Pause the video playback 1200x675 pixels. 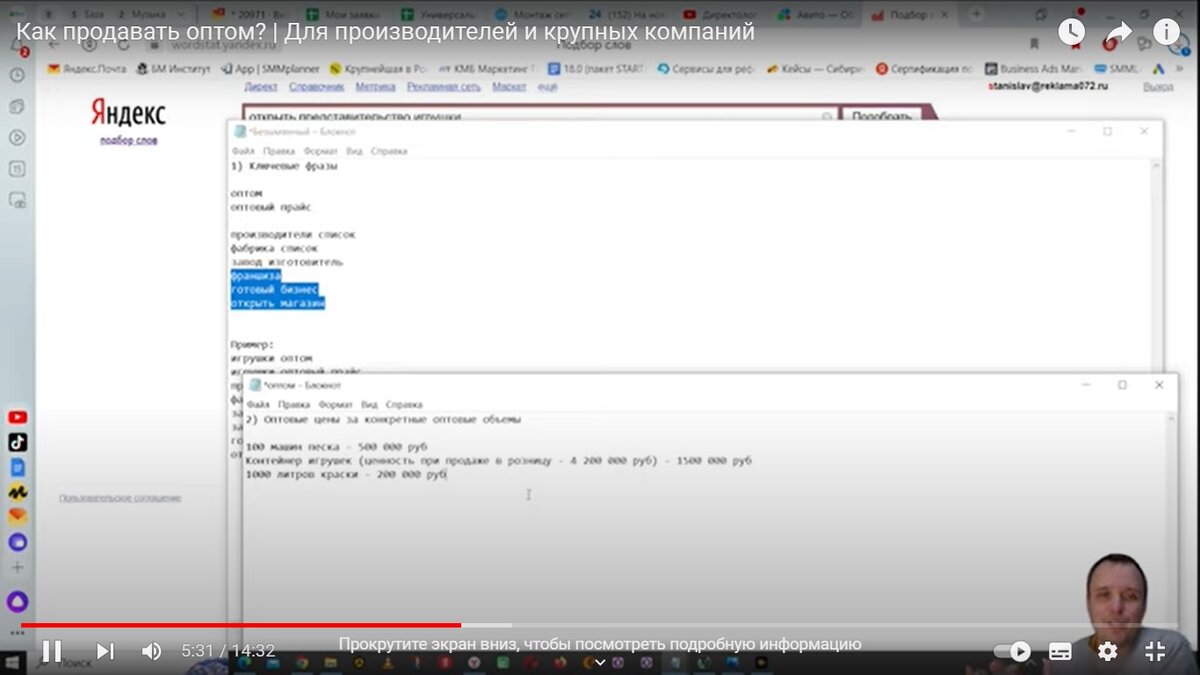pos(51,651)
